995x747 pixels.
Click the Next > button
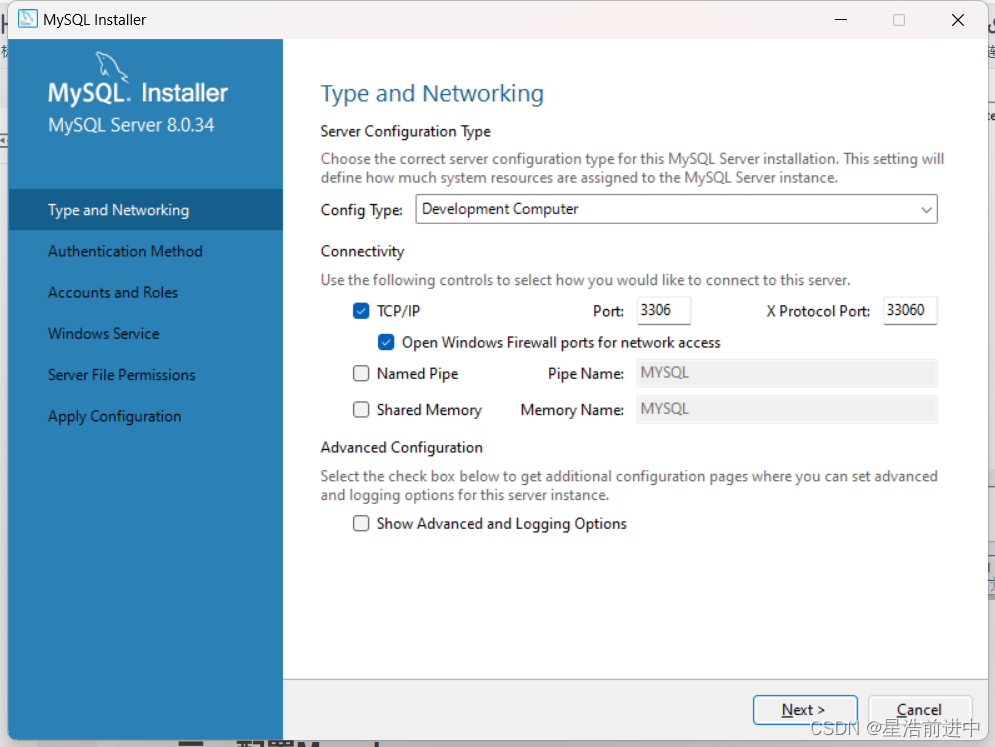(805, 710)
